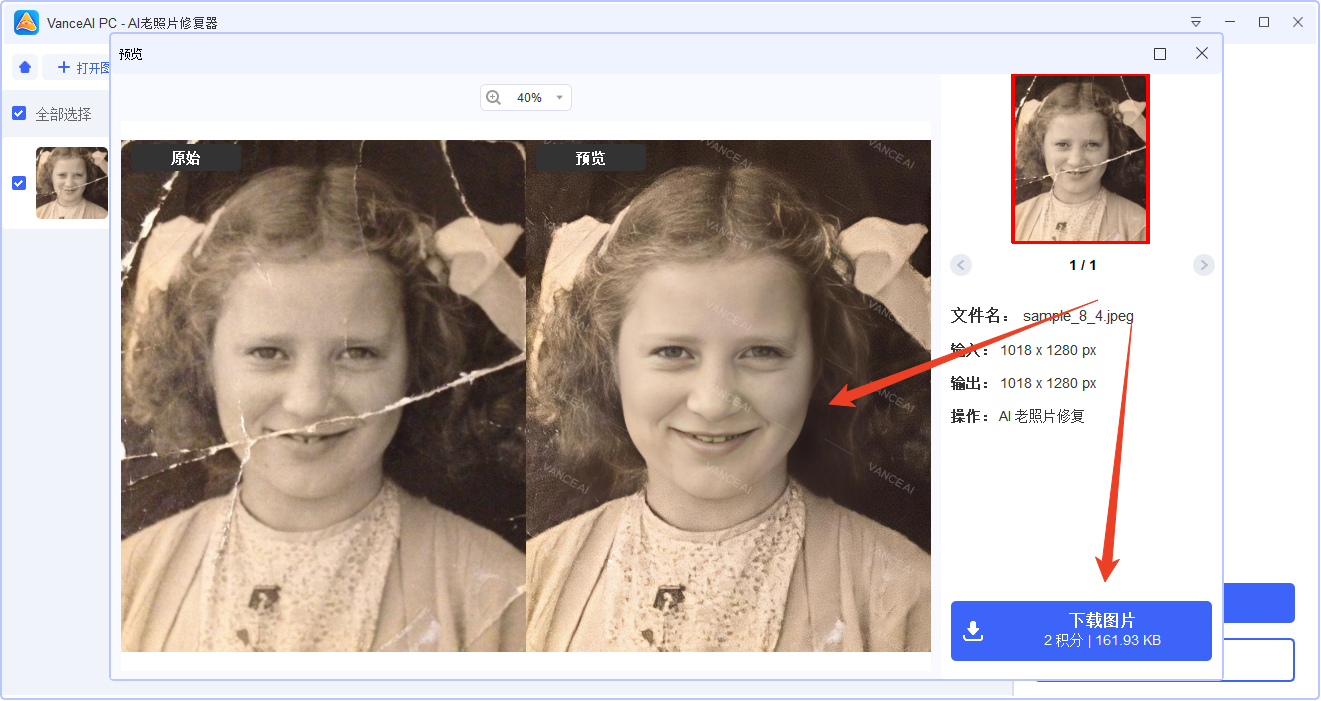
Task: Click the plus icon to open a new image
Action: (63, 67)
